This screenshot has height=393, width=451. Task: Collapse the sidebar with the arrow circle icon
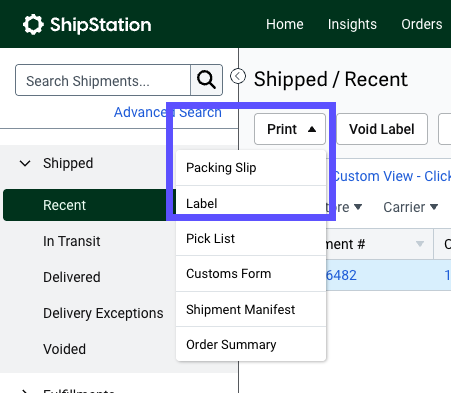tap(238, 76)
